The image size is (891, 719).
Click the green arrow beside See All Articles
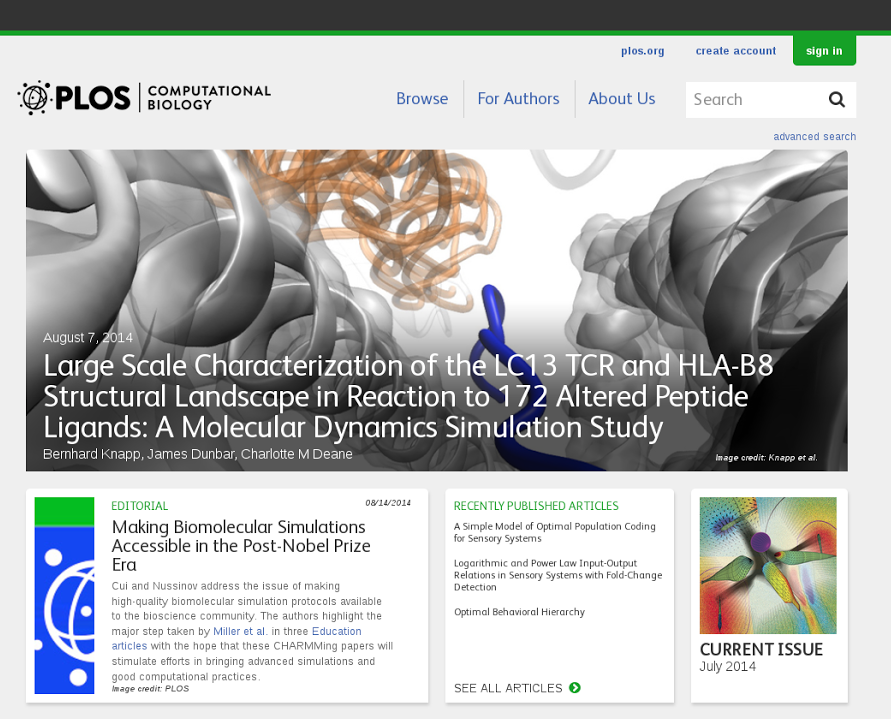pos(574,688)
